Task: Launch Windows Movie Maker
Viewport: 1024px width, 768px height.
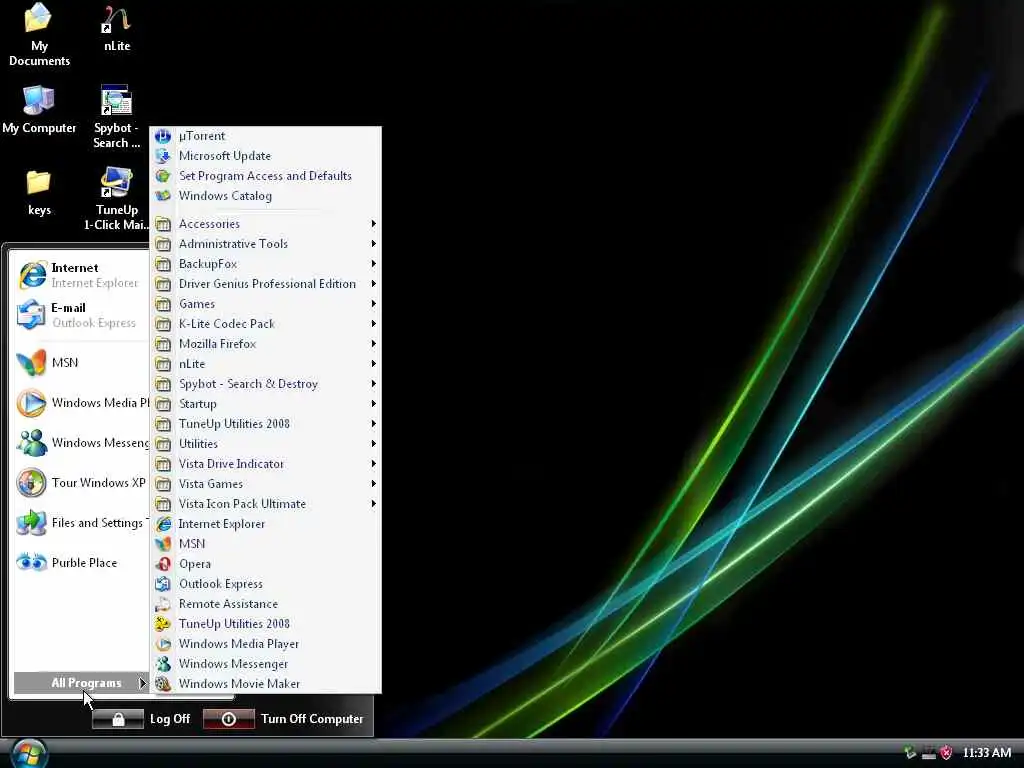Action: pyautogui.click(x=266, y=684)
